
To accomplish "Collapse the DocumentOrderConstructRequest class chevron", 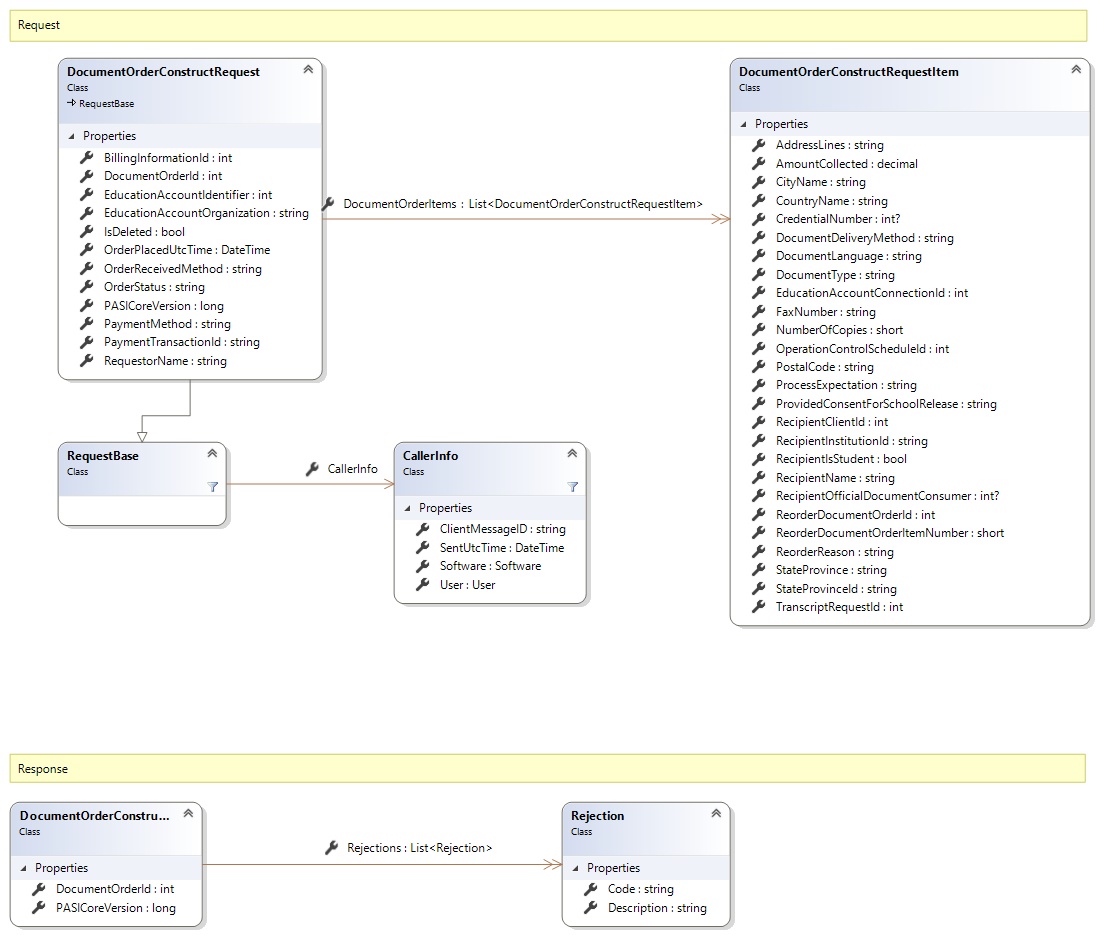I will (x=308, y=70).
